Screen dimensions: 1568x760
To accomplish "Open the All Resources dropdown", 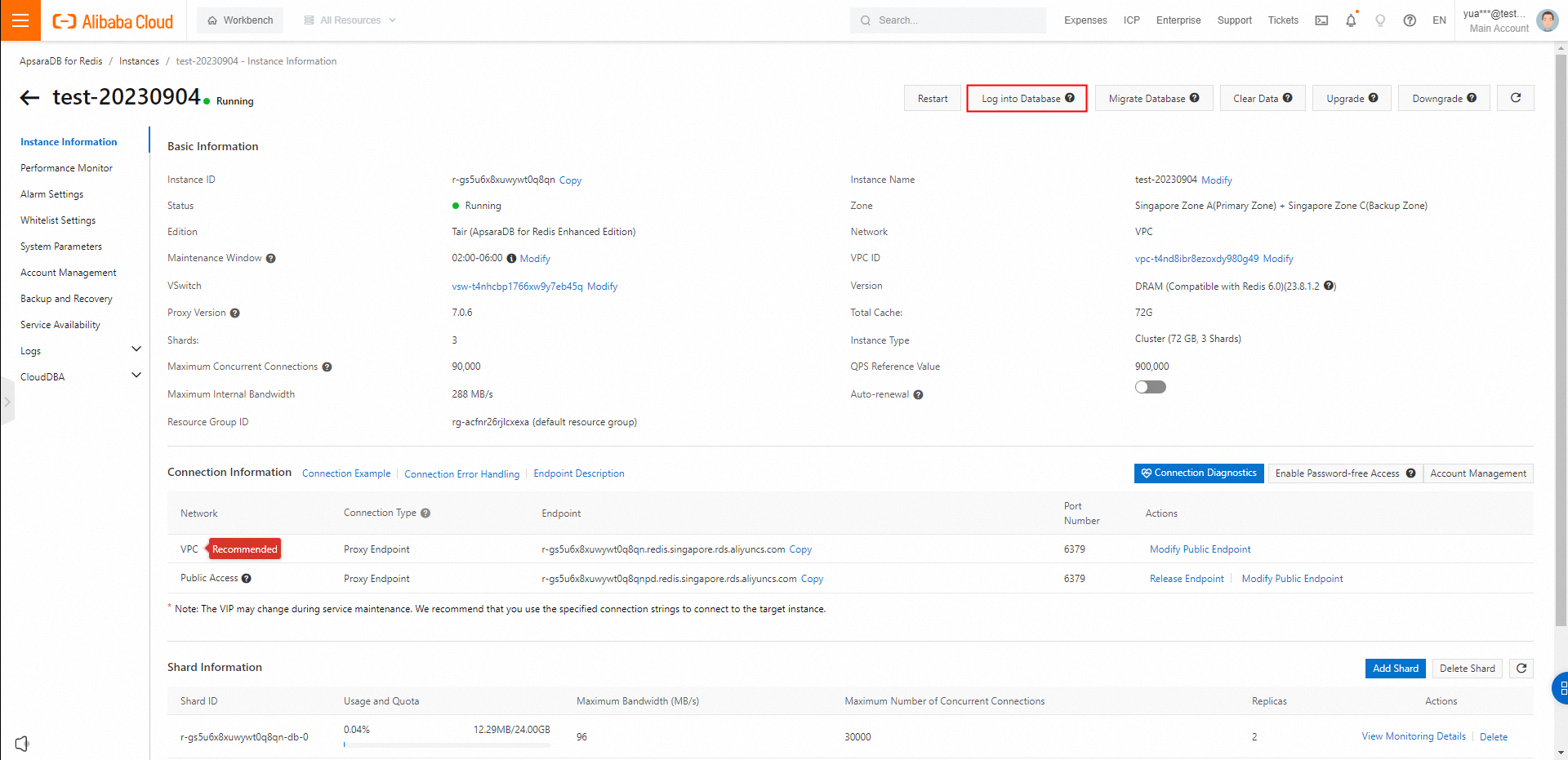I will (x=350, y=20).
